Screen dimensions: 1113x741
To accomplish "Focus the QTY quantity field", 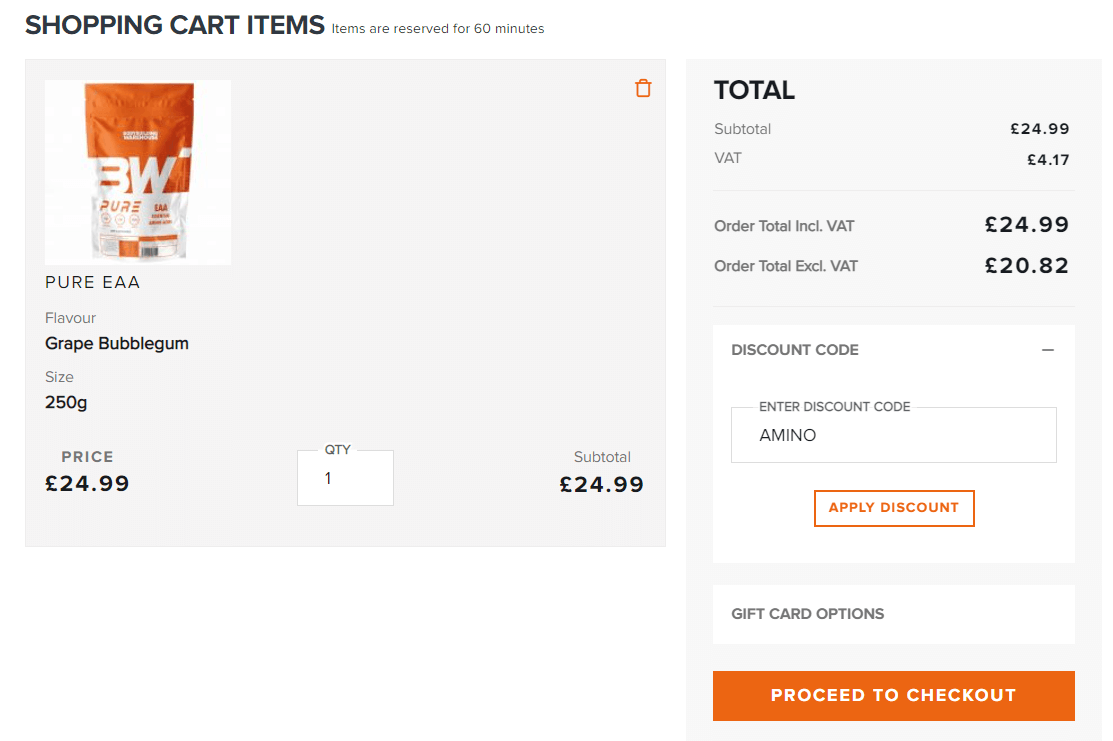I will [x=345, y=478].
